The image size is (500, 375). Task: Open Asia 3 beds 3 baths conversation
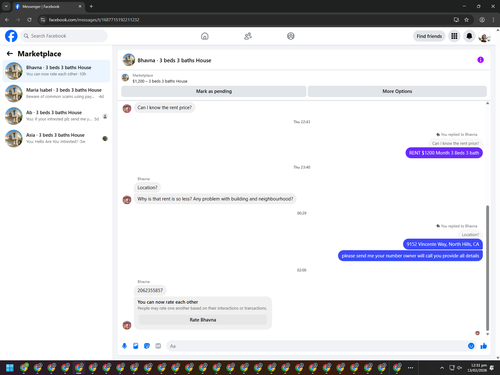click(56, 138)
